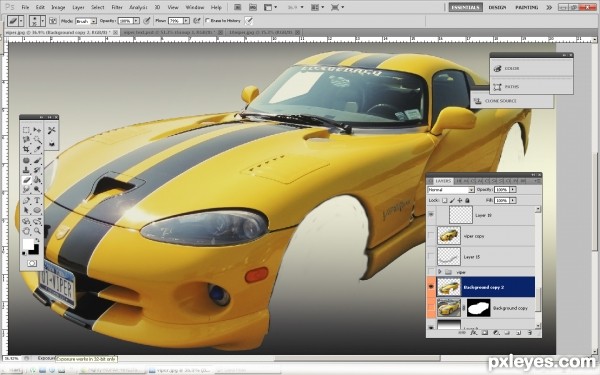
Task: Switch to the viper.jpg document tab
Action: click(x=61, y=33)
